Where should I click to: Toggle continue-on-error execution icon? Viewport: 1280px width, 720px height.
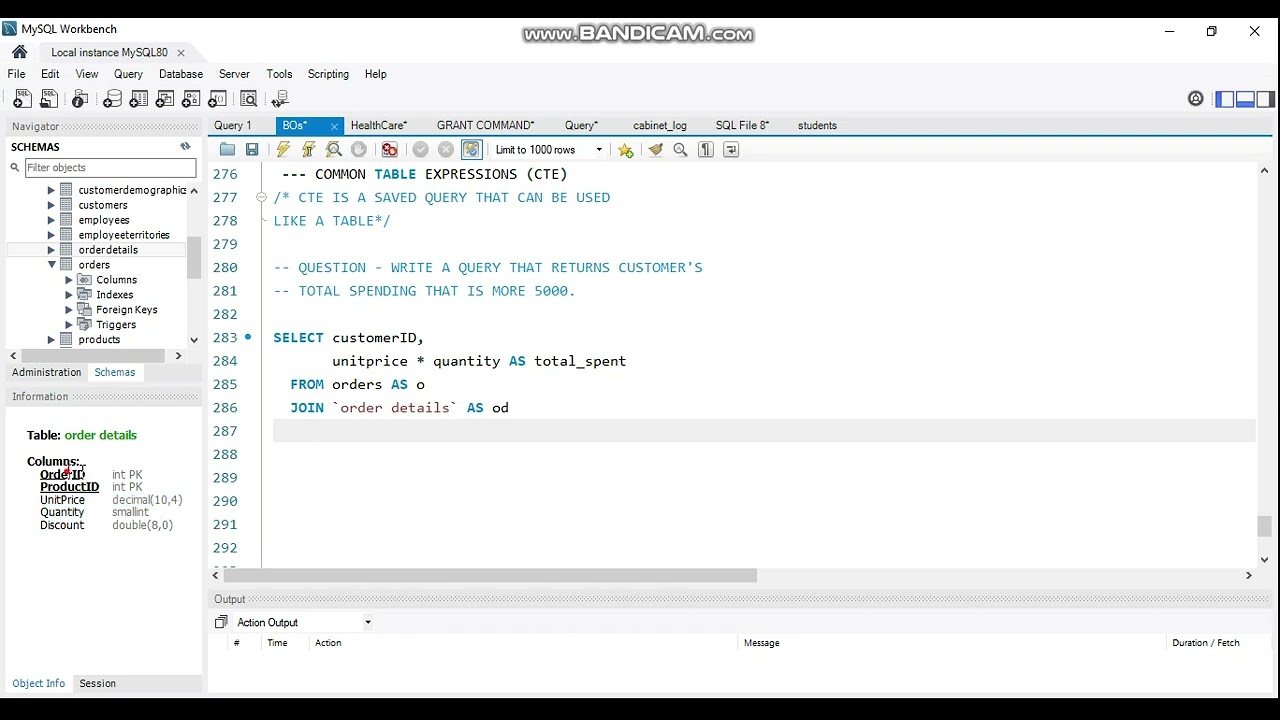pyautogui.click(x=390, y=150)
